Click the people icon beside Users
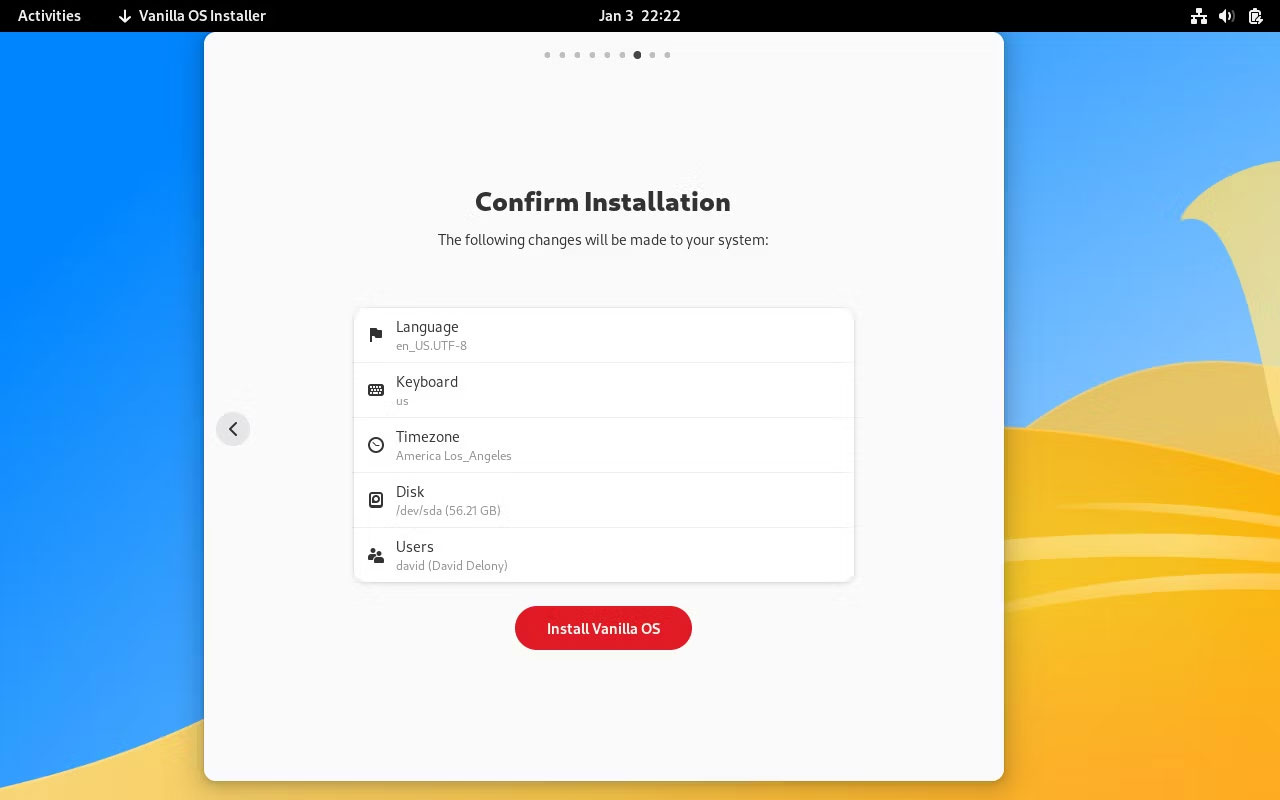 tap(376, 555)
